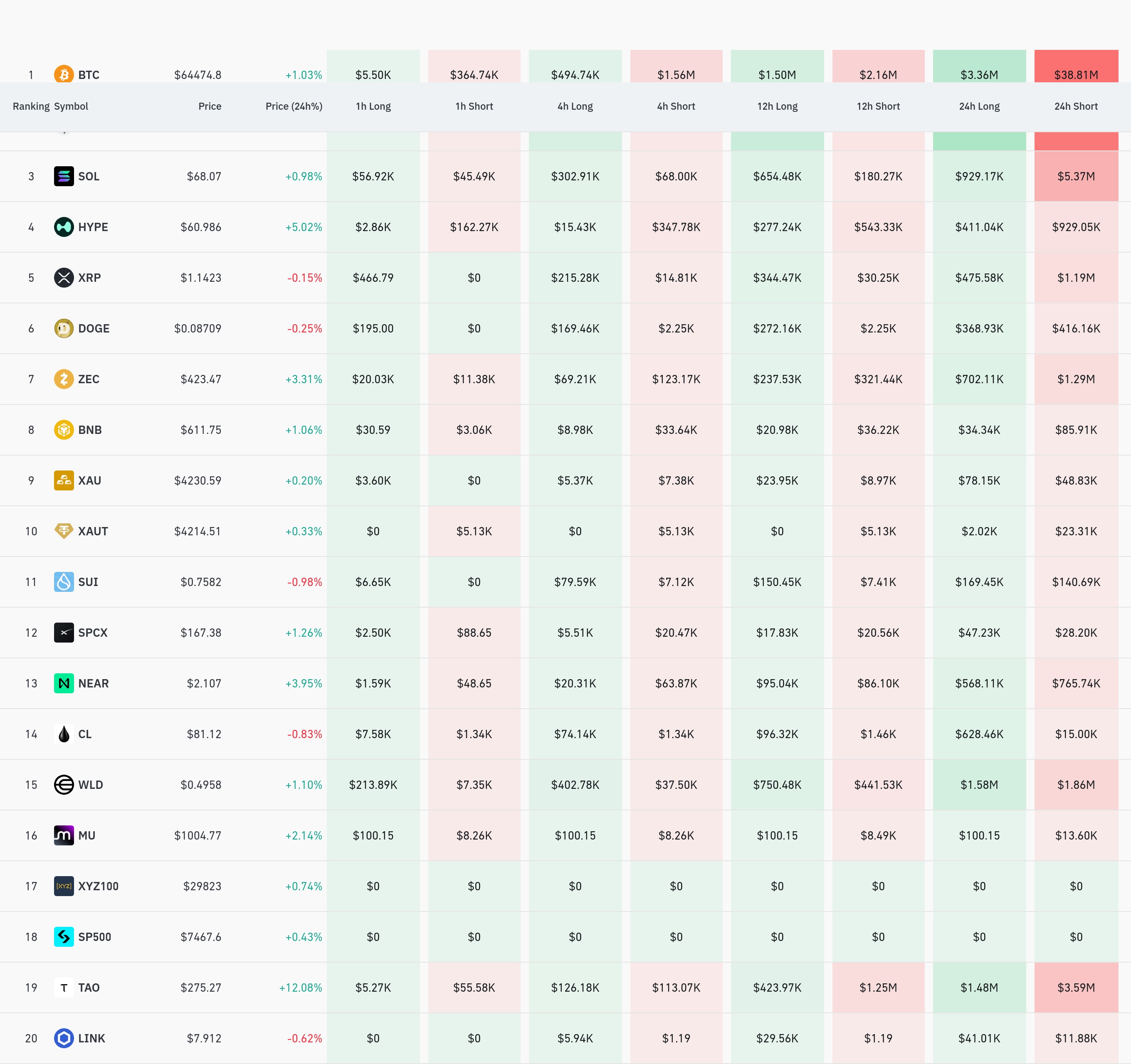1131x1064 pixels.
Task: Select MU price $1004.77
Action: point(198,835)
